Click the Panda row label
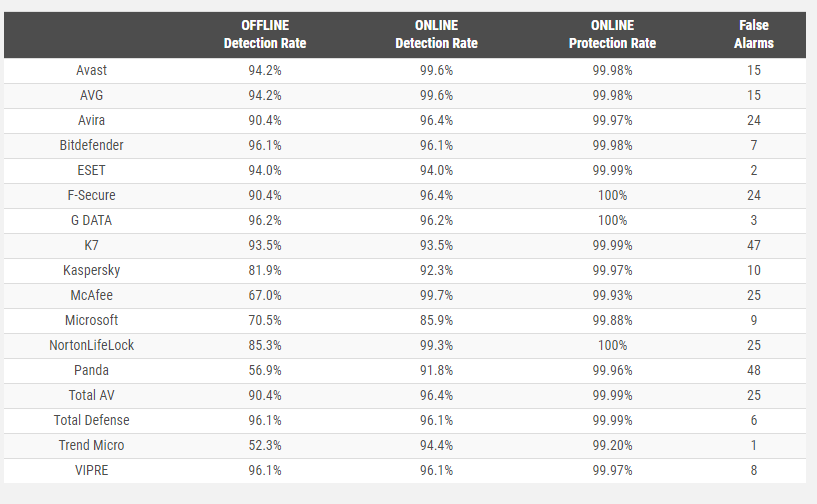 91,371
